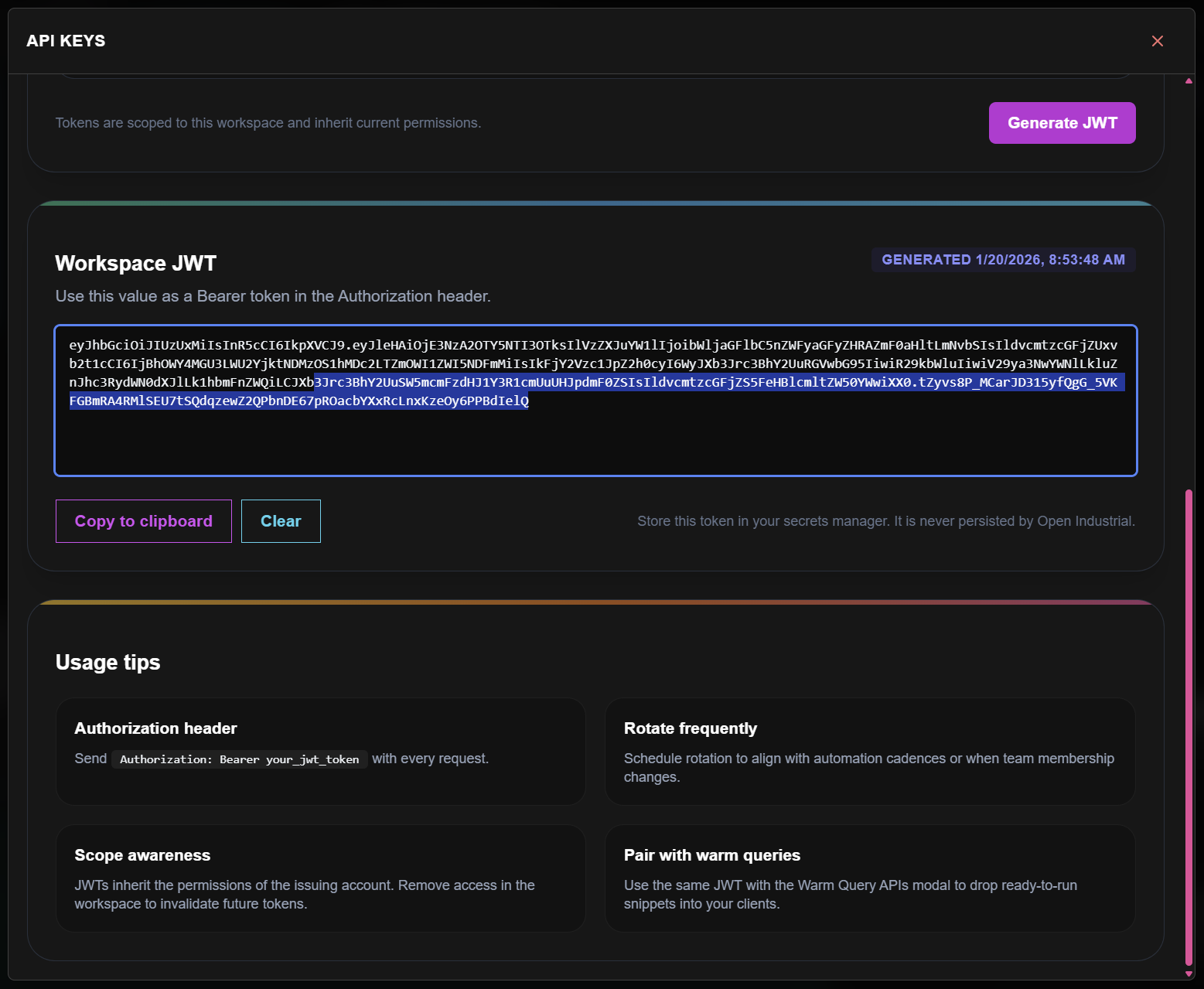
Task: Click the Authorization Bearer code snippet
Action: [240, 759]
